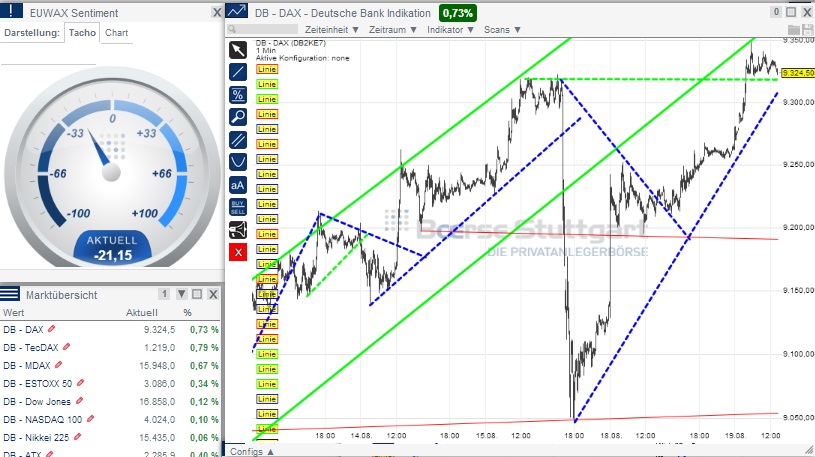Open the folder icon in chart toolbar

pyautogui.click(x=794, y=30)
